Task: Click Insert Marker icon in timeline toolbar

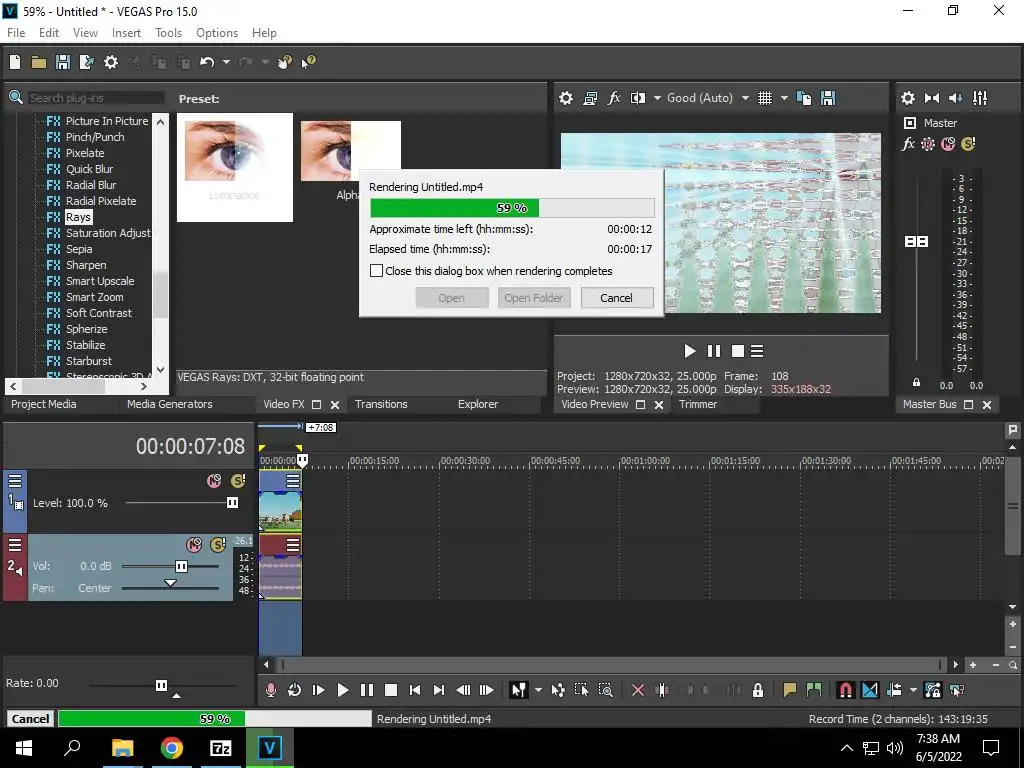Action: 790,690
